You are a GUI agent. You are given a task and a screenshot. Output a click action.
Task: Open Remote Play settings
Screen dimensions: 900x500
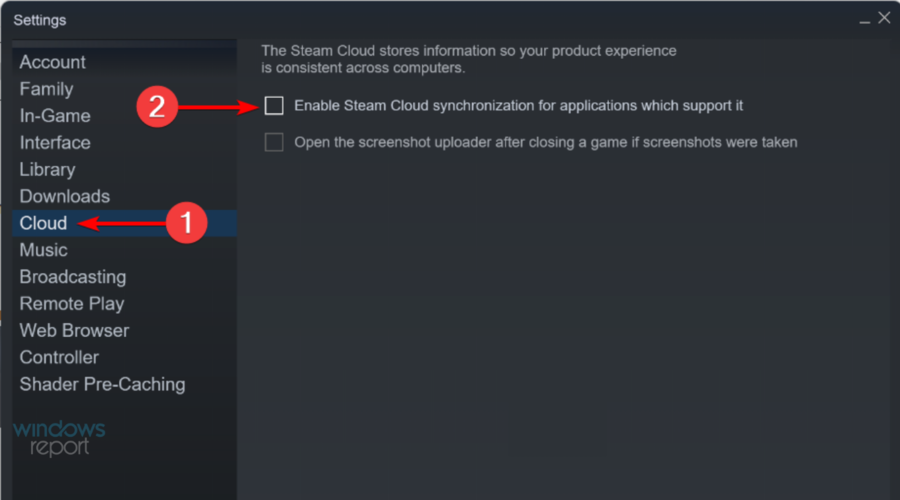72,304
